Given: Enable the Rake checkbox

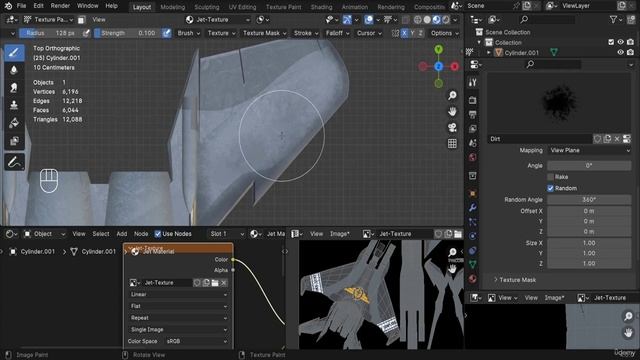Looking at the screenshot, I should (550, 177).
